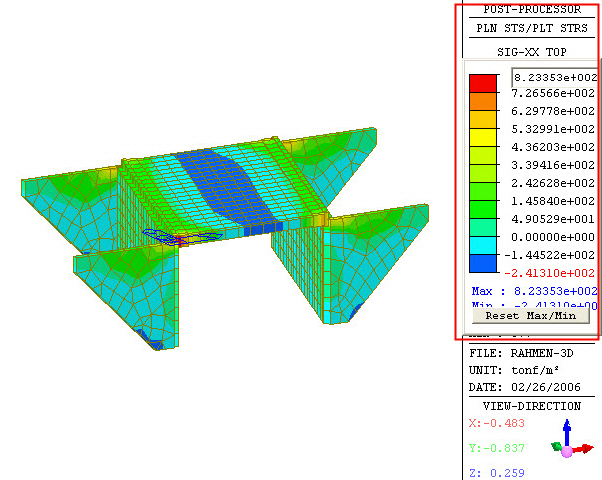Click the Z: 0.259 view value

click(497, 473)
